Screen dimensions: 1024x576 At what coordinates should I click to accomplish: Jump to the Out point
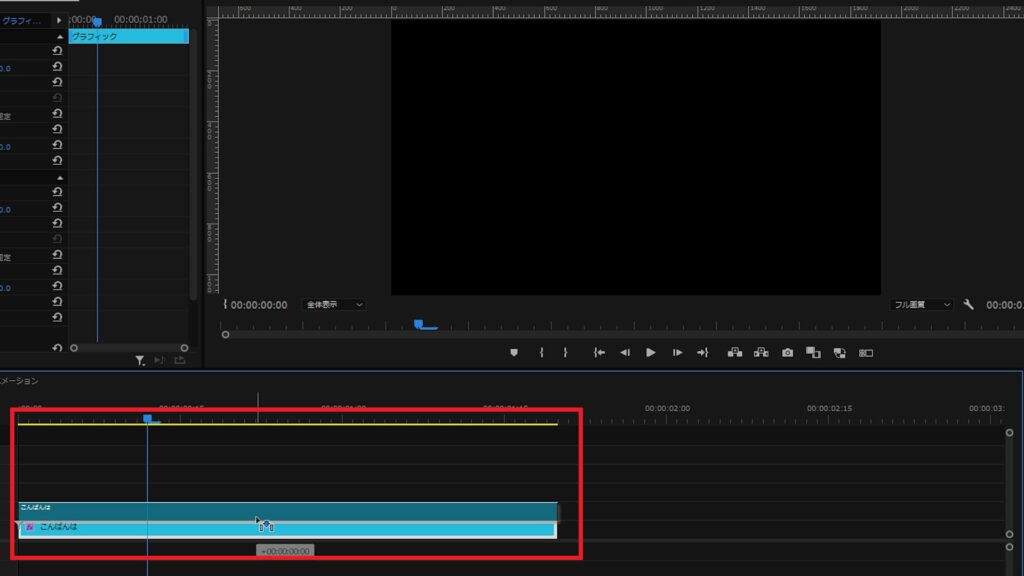[703, 353]
